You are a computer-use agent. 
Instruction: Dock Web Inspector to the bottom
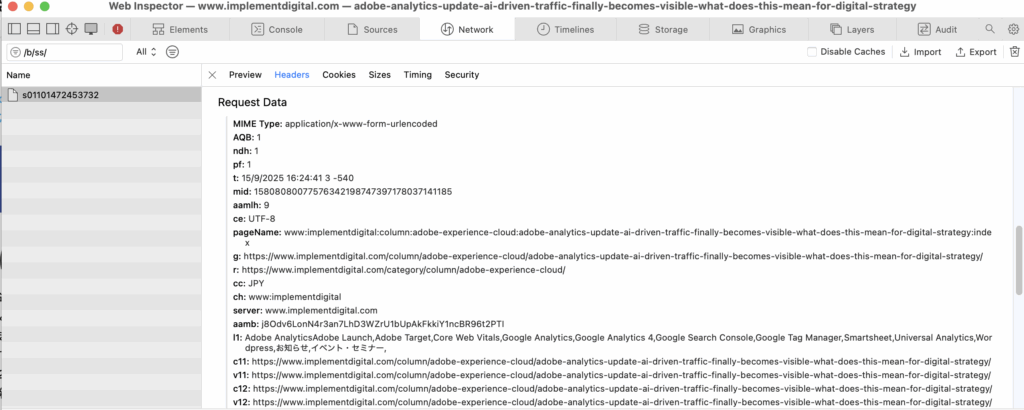[x=34, y=29]
